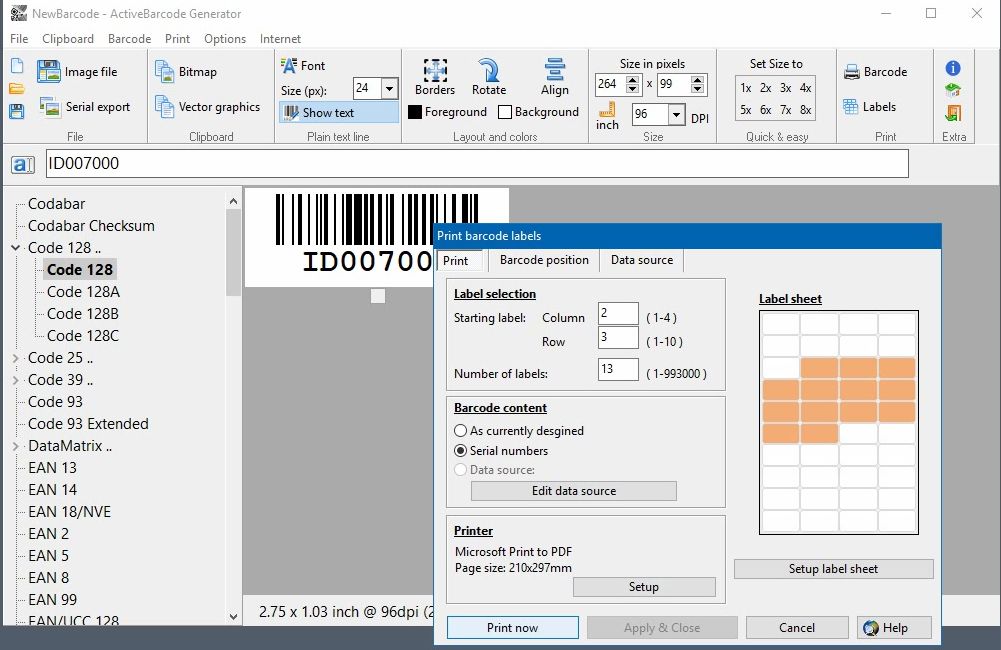
Task: Click the Number of labels field
Action: 618,369
